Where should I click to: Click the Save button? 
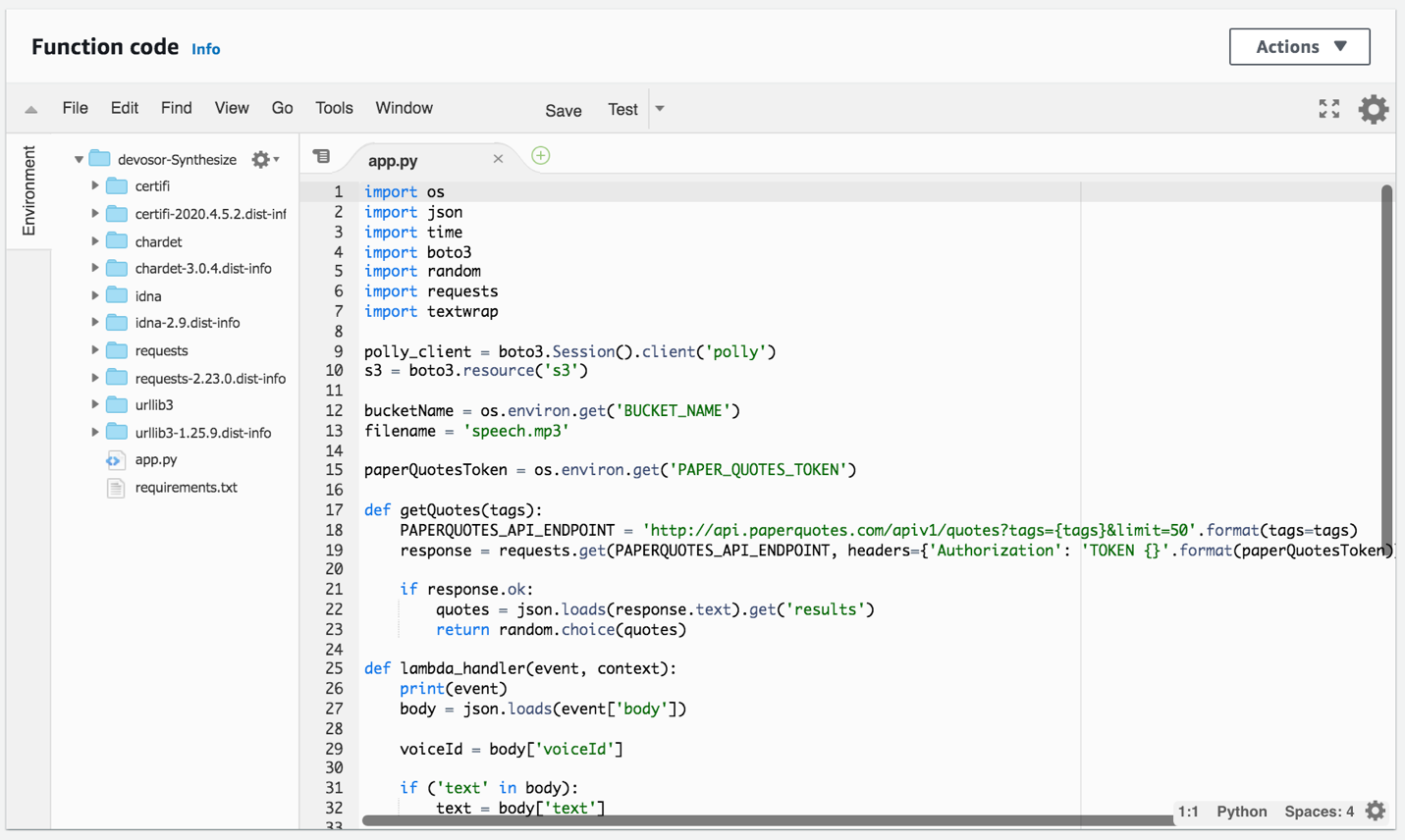tap(563, 110)
